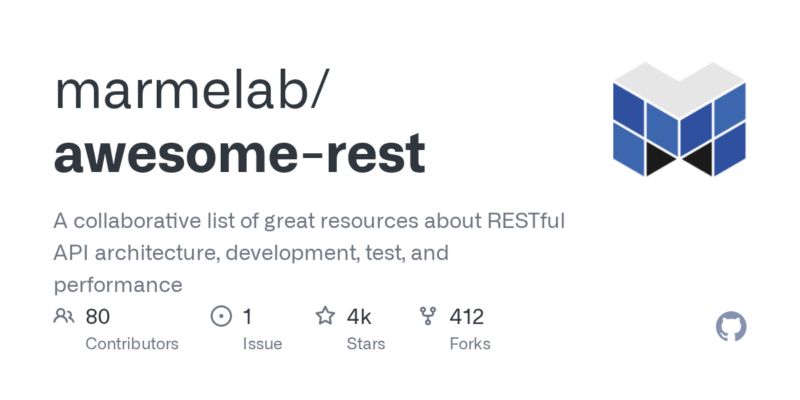This screenshot has width=800, height=400.
Task: Select the Forks label
Action: 470,344
